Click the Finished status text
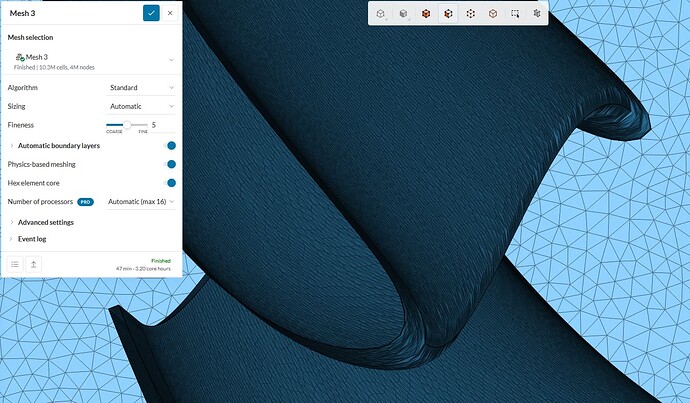The height and width of the screenshot is (403, 690). click(161, 261)
